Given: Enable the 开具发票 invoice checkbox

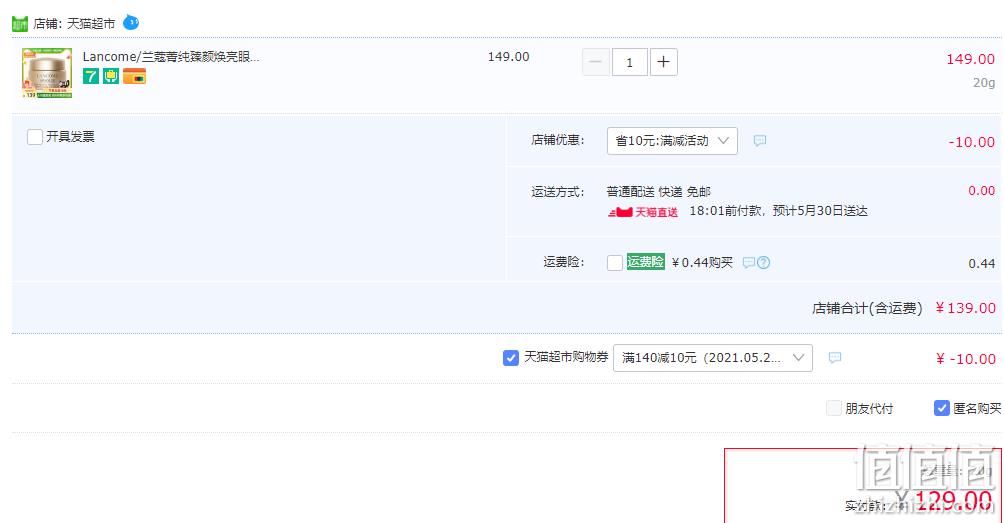Looking at the screenshot, I should coord(35,136).
